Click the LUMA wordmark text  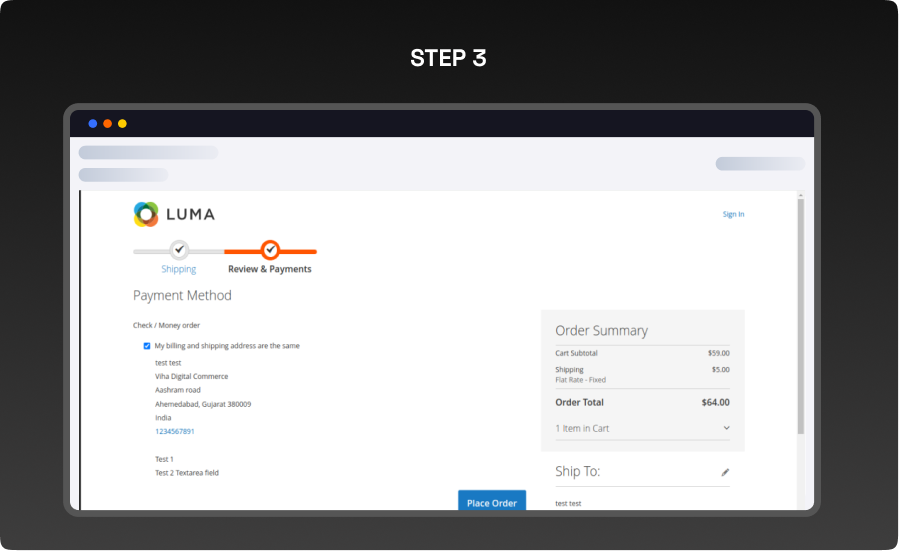click(x=190, y=214)
